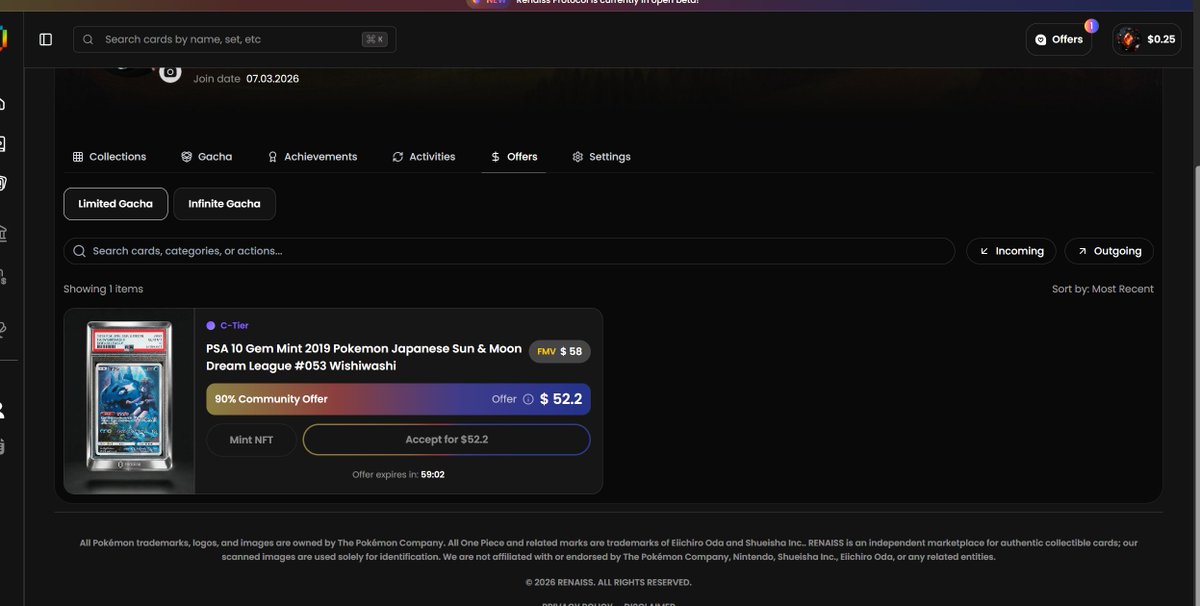1200x606 pixels.
Task: Click the camera icon on profile avatar
Action: point(170,72)
